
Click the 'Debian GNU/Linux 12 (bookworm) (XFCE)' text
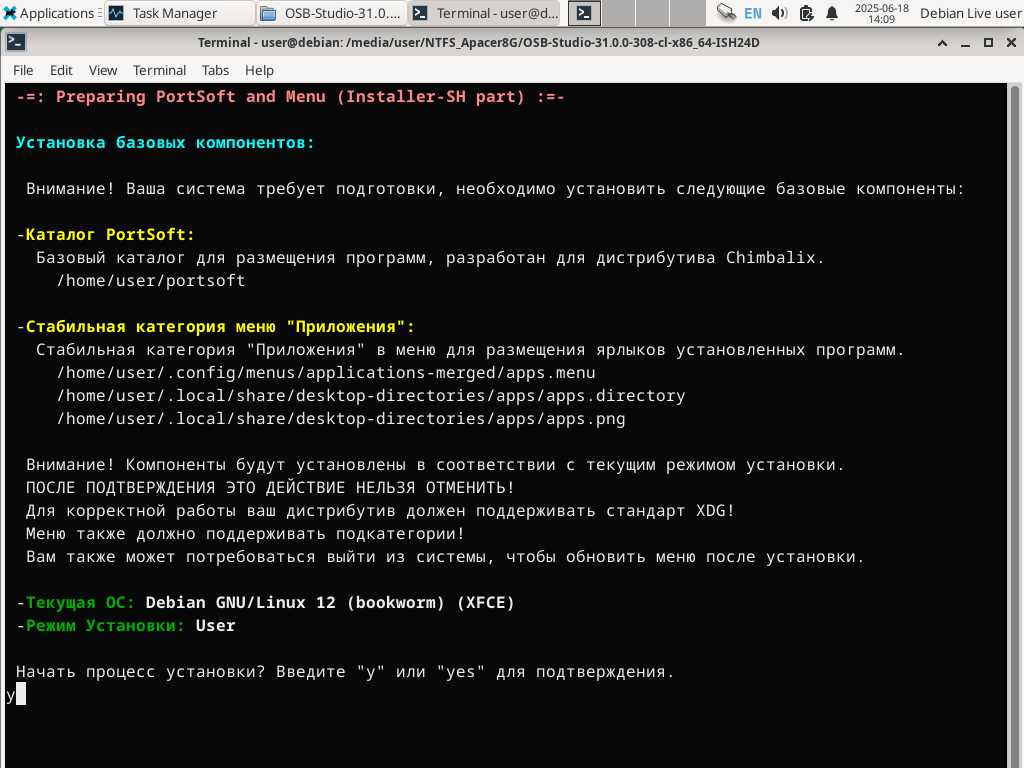click(330, 603)
